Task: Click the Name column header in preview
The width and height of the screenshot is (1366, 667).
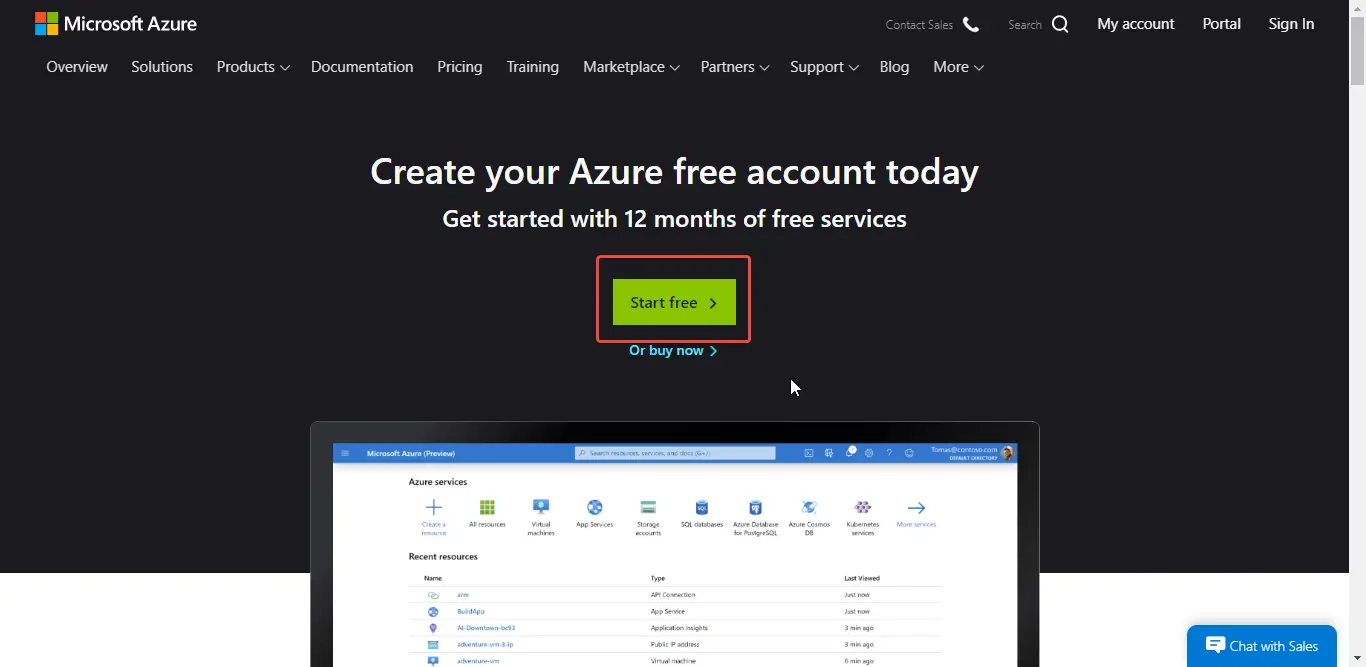Action: tap(433, 578)
